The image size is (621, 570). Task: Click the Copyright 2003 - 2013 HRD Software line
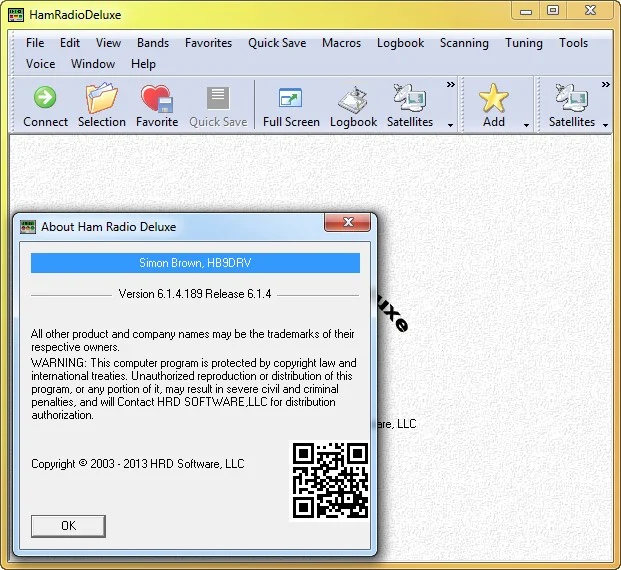pyautogui.click(x=138, y=463)
